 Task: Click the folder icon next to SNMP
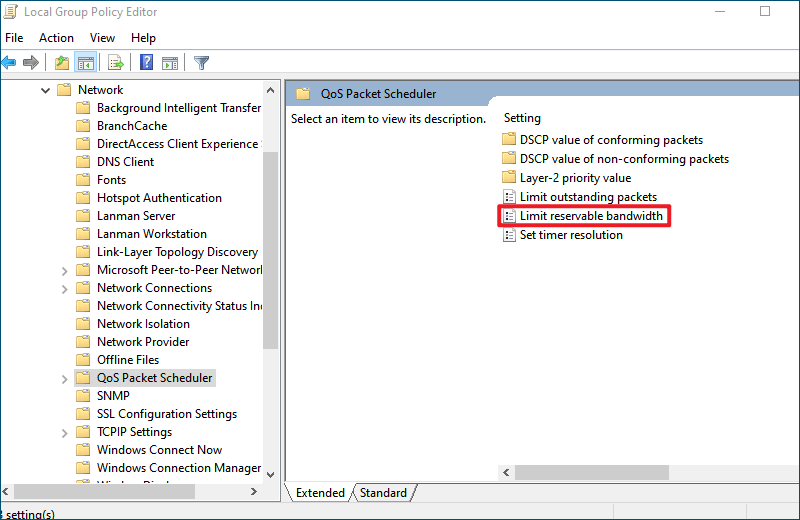83,395
